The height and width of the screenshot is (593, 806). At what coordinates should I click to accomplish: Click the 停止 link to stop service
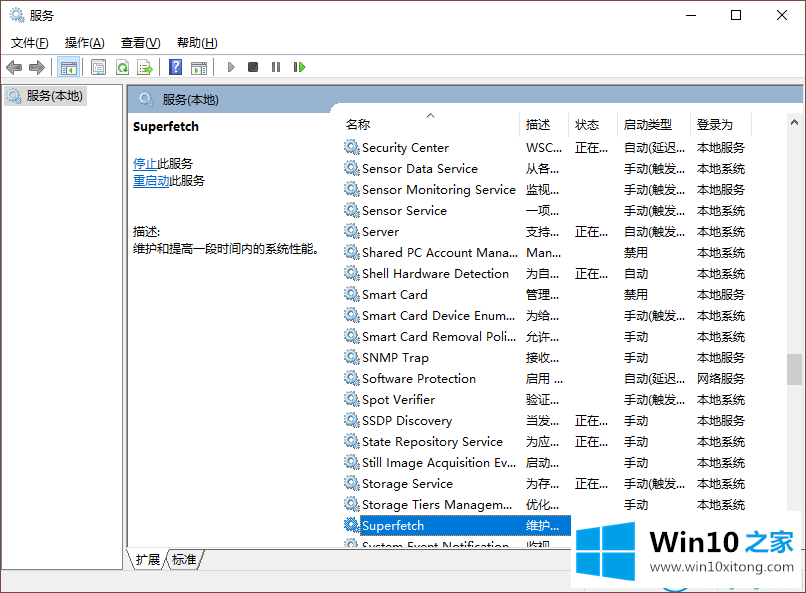tap(145, 164)
